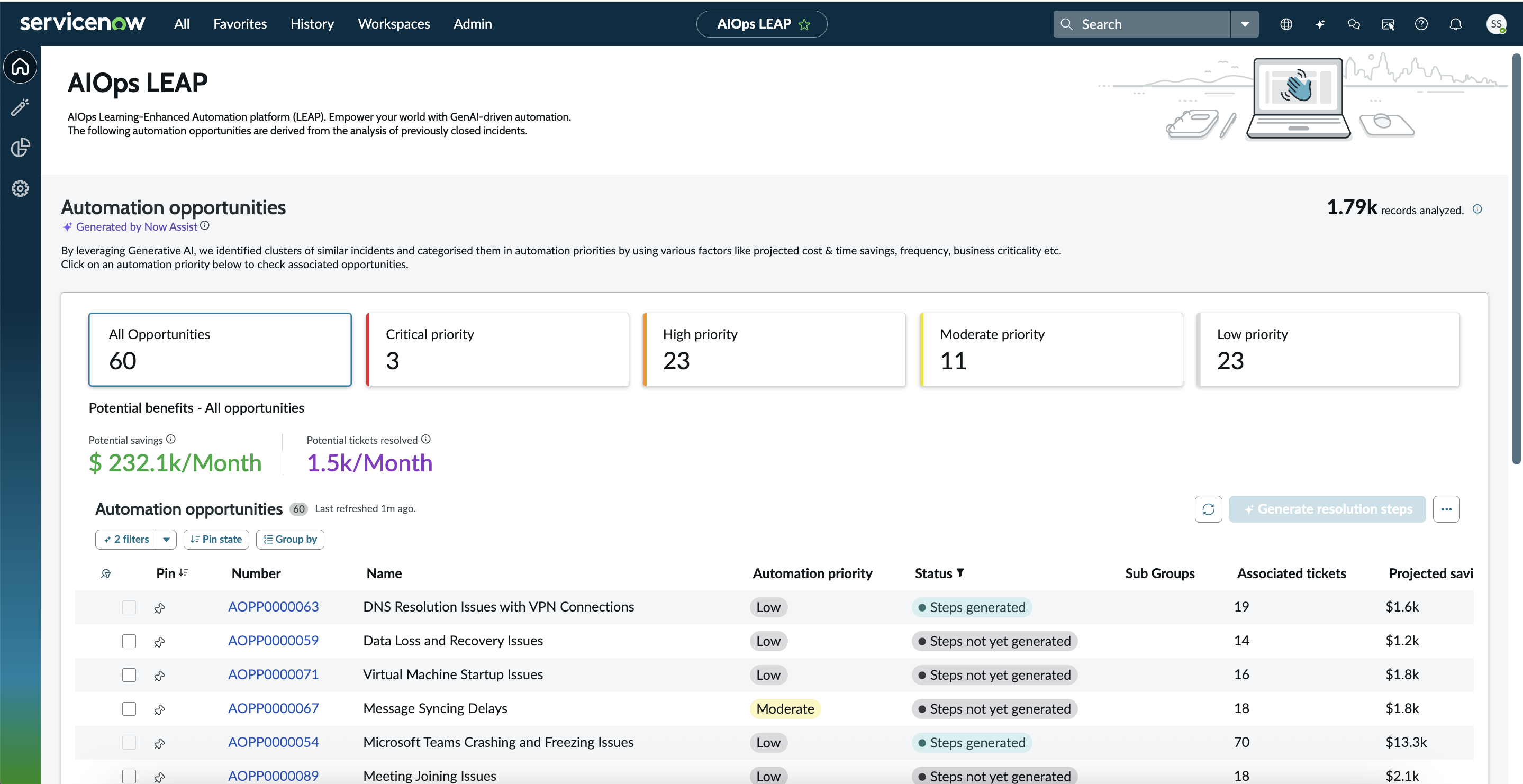Screen dimensions: 1523x784
Task: Click the ServiceNow logo
Action: [x=82, y=22]
